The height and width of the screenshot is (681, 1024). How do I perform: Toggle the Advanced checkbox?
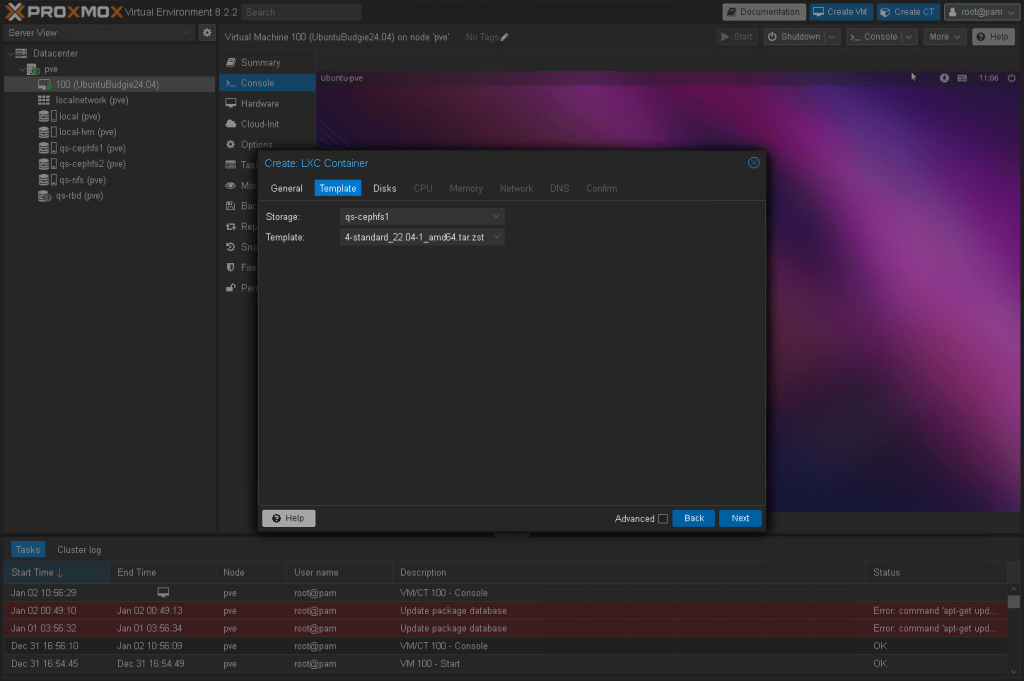click(663, 519)
